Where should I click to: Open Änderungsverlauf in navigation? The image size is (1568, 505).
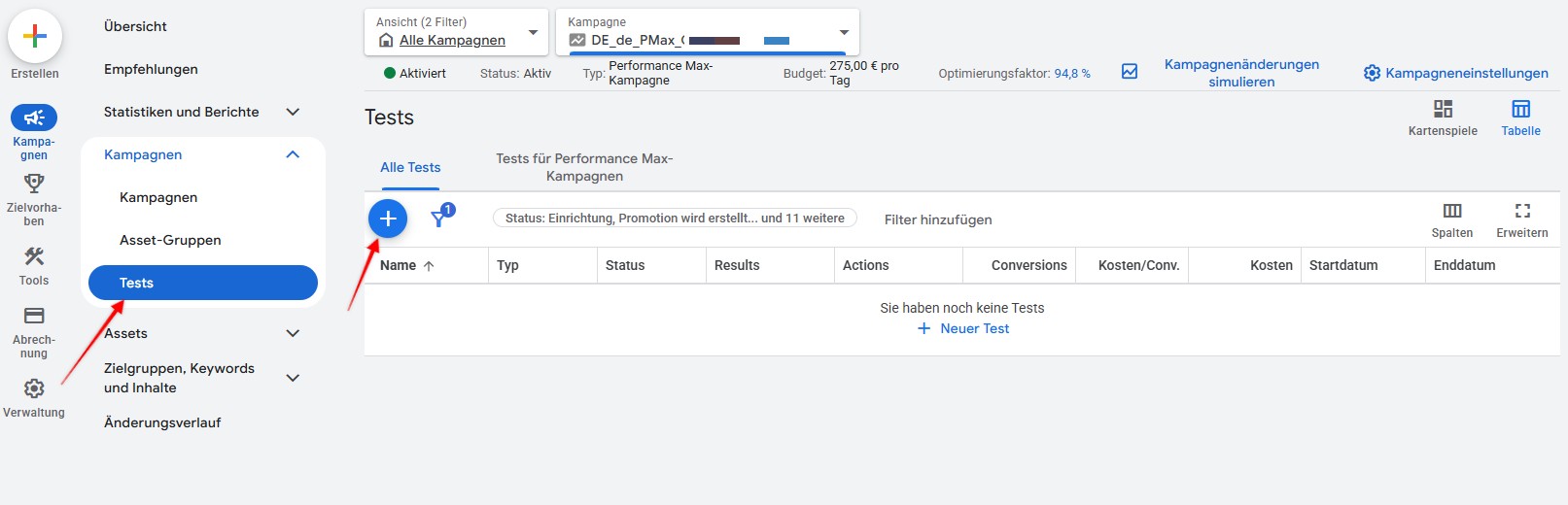point(162,422)
